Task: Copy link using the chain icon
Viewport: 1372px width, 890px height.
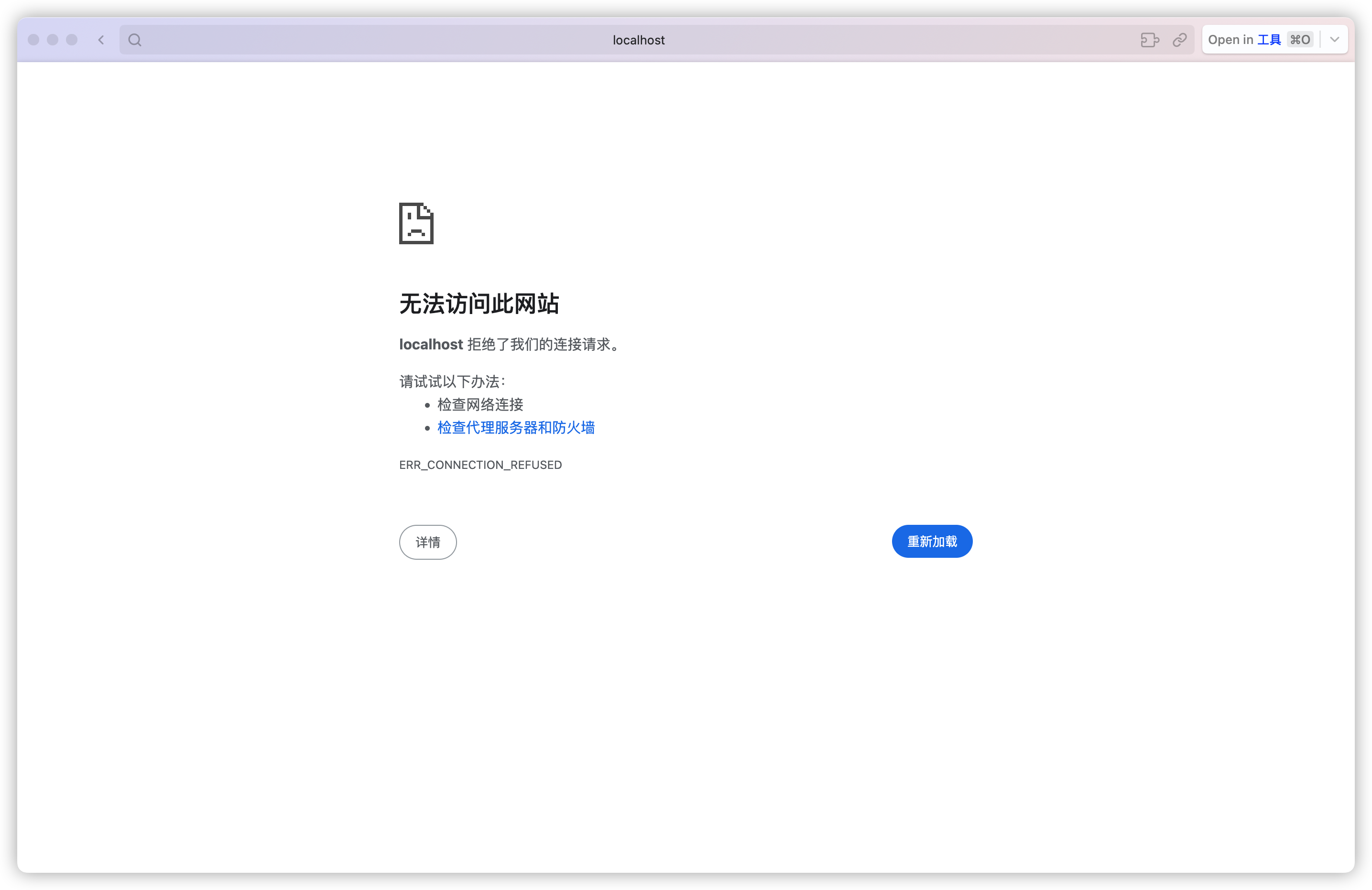Action: click(1179, 40)
